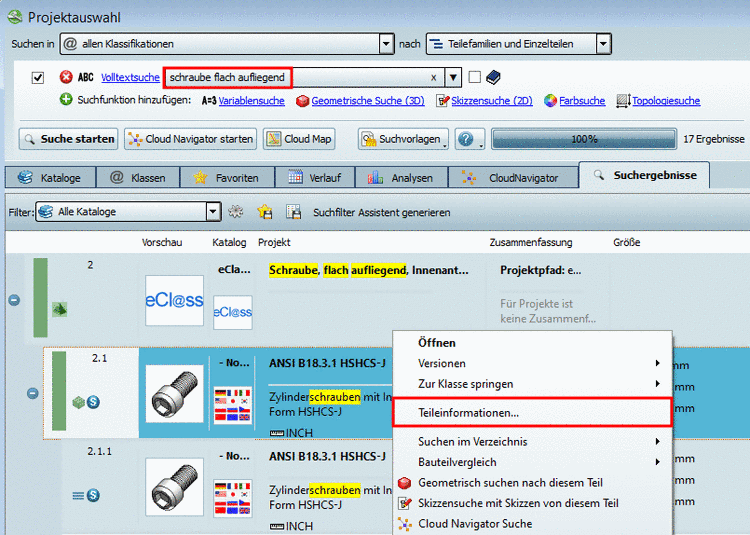Toggle the checkbox beside the dictionary icon

click(x=474, y=77)
